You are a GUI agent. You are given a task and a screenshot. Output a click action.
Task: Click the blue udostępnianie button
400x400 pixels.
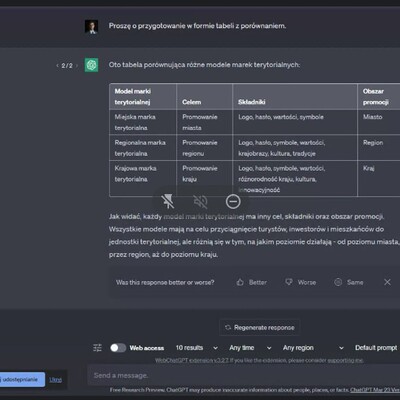click(x=22, y=380)
